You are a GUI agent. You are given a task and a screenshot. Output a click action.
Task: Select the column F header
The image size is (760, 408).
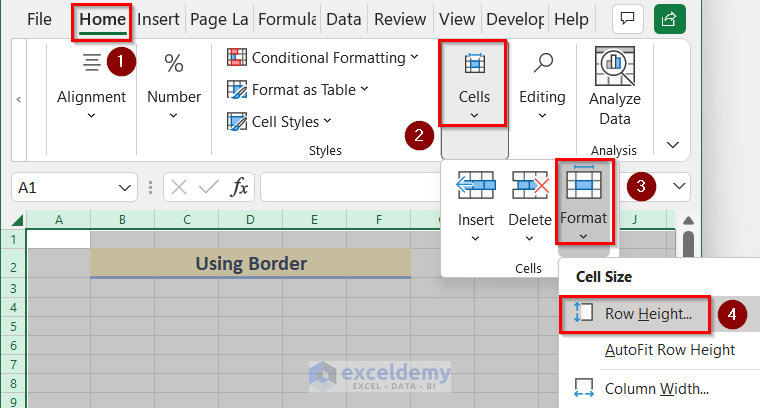coord(379,220)
